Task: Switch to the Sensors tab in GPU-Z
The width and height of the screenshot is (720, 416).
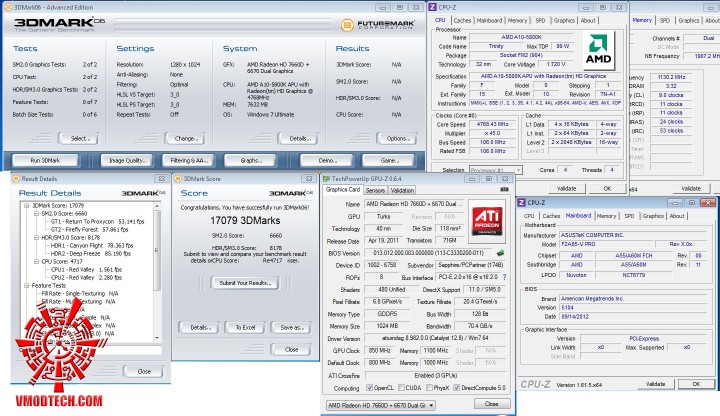Action: 375,189
